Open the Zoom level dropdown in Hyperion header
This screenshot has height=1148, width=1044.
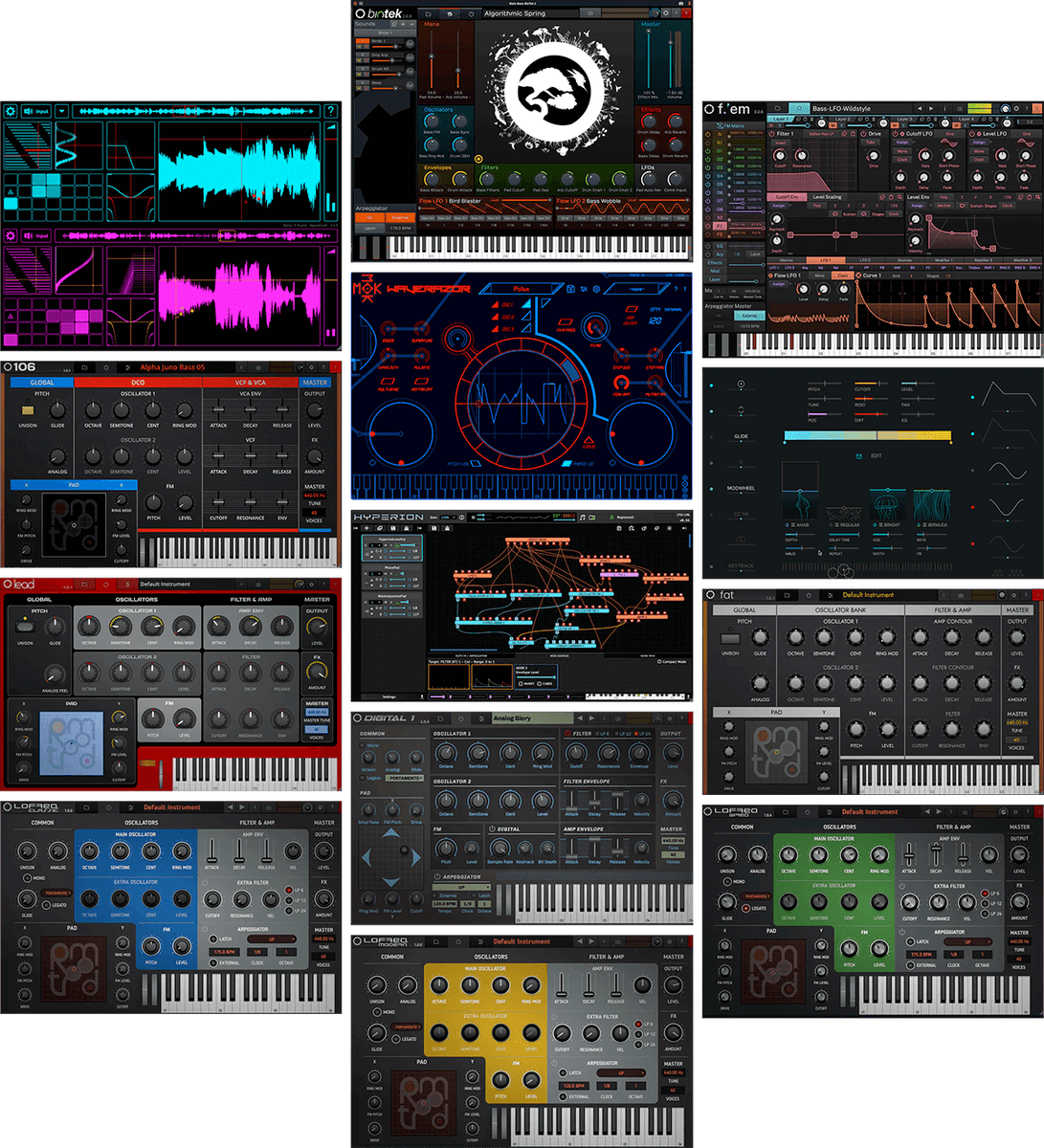point(447,517)
